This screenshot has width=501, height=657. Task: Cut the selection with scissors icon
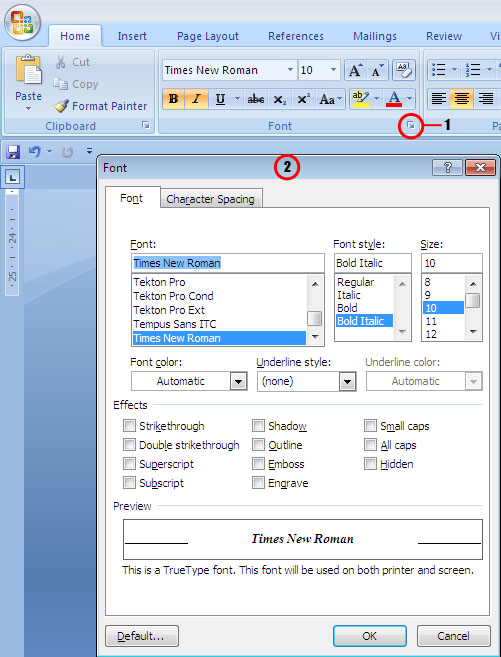click(60, 62)
